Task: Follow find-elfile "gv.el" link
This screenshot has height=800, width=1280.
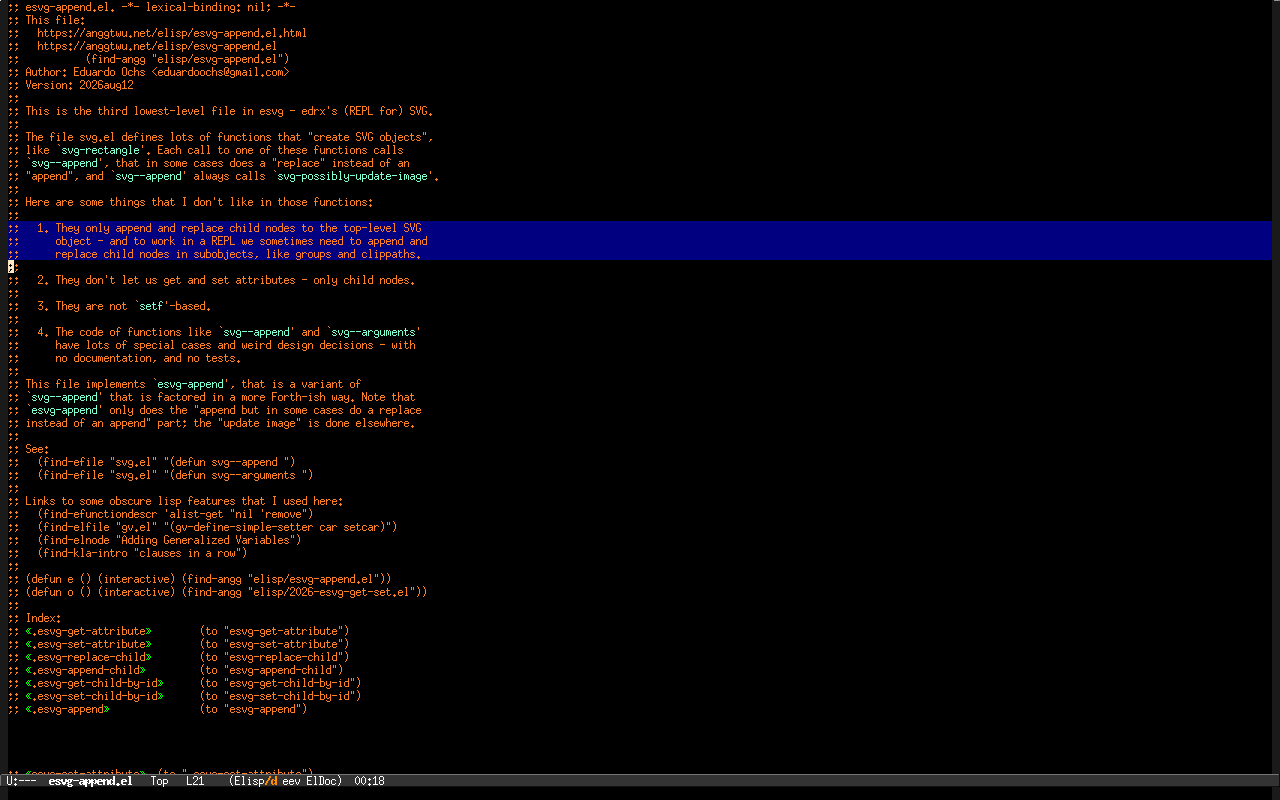Action: (x=217, y=527)
